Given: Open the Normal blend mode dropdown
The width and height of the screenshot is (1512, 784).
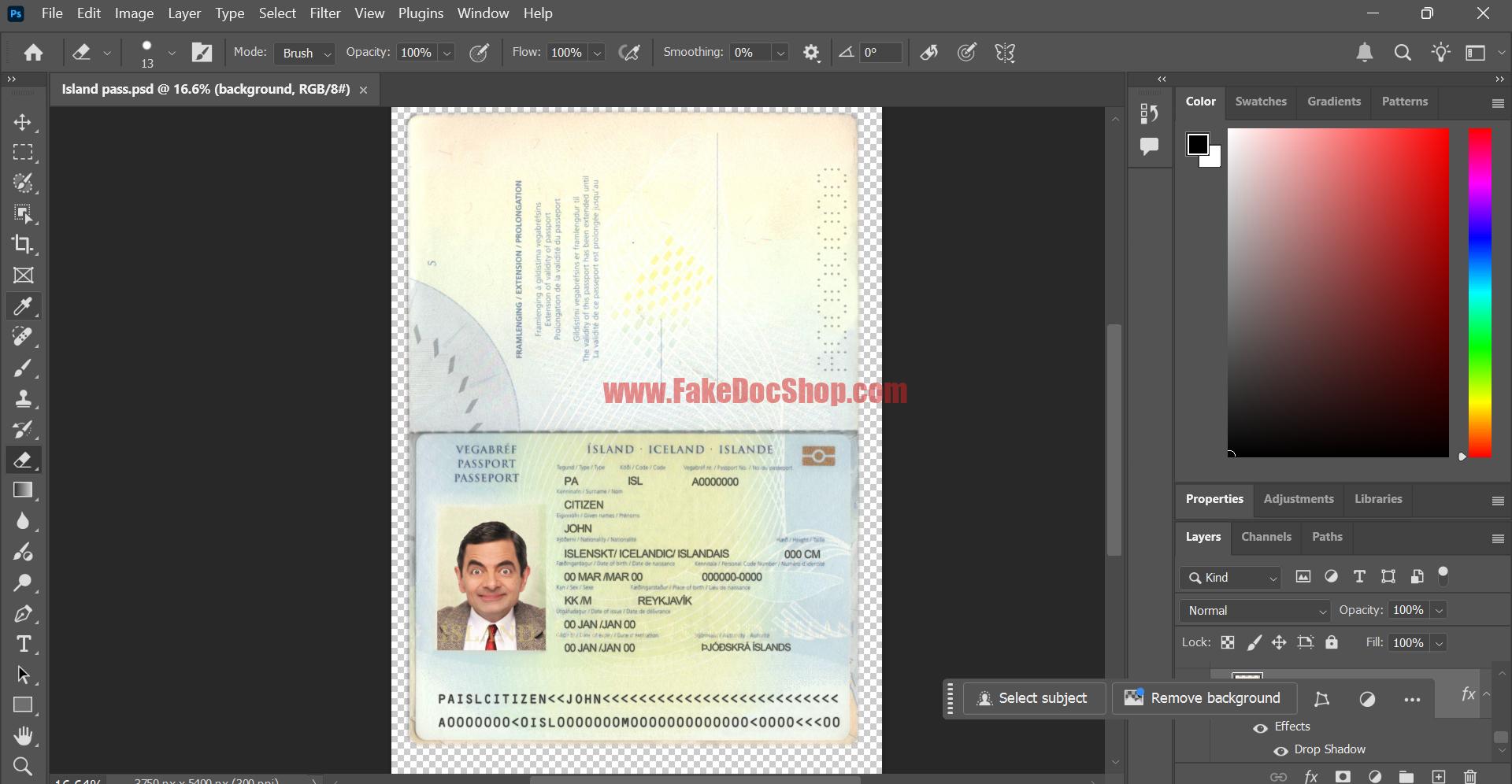Looking at the screenshot, I should pyautogui.click(x=1255, y=611).
